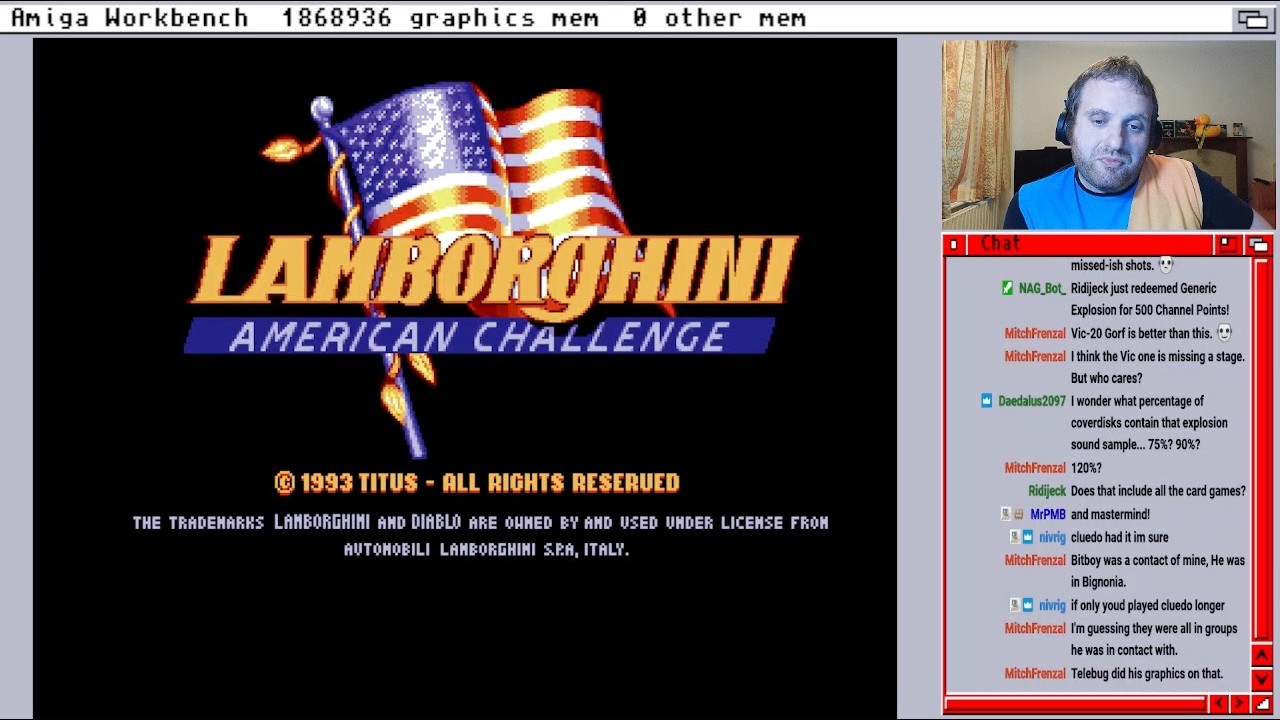The height and width of the screenshot is (720, 1280).
Task: Click the '1868936 graphics mem' readout
Action: pyautogui.click(x=440, y=18)
